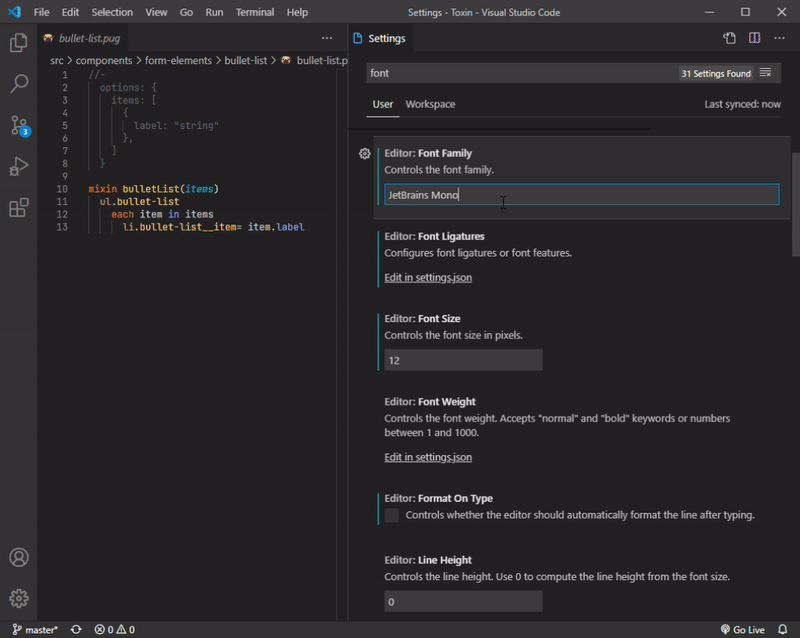
Task: Click the VS Code logo icon
Action: click(x=14, y=12)
